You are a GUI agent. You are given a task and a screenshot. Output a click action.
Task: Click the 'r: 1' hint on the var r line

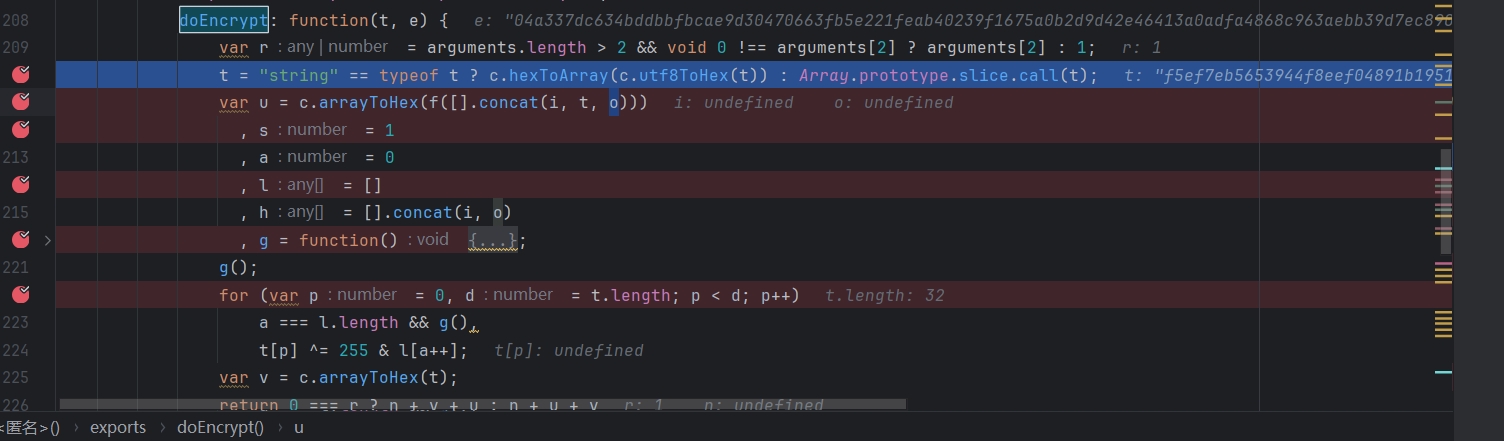pos(1142,47)
